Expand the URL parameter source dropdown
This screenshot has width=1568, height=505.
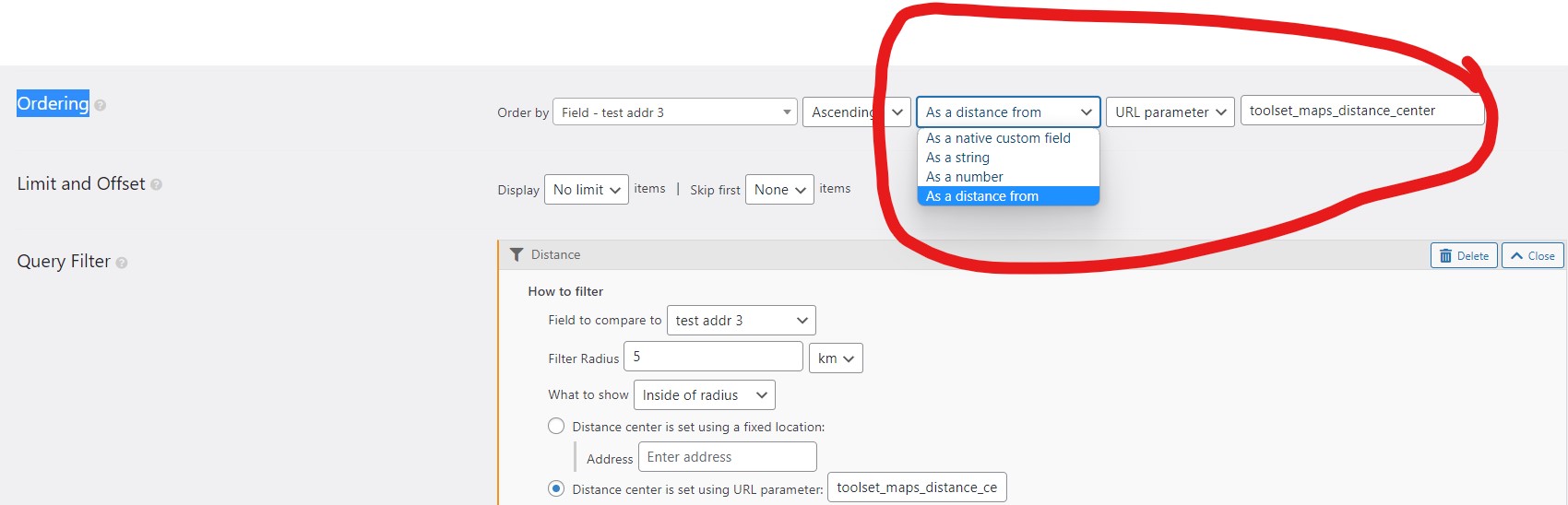point(1170,112)
